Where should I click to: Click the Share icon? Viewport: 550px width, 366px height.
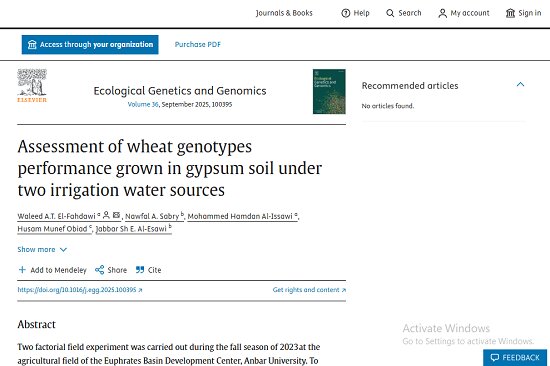(100, 270)
